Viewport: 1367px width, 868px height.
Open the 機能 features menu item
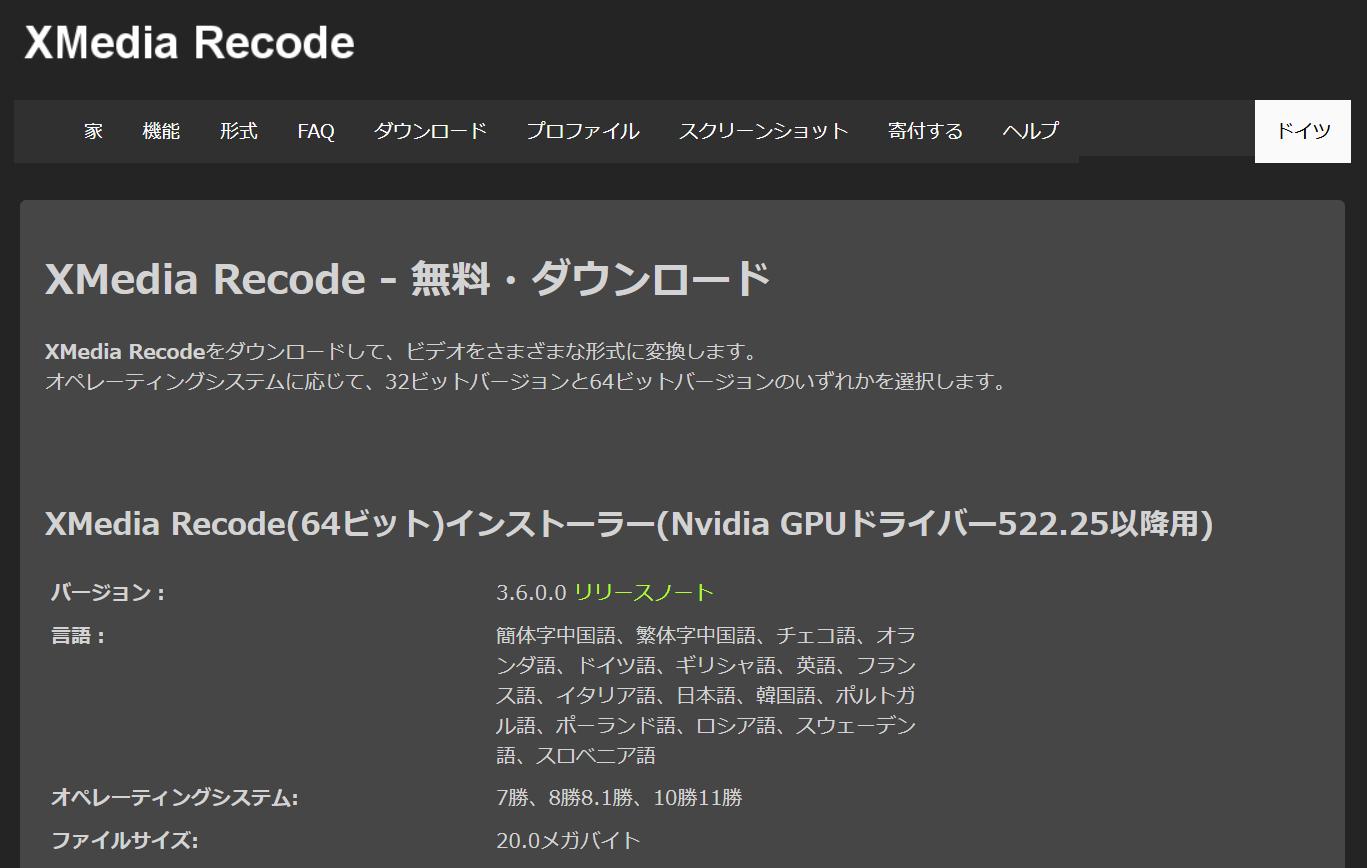[x=161, y=131]
